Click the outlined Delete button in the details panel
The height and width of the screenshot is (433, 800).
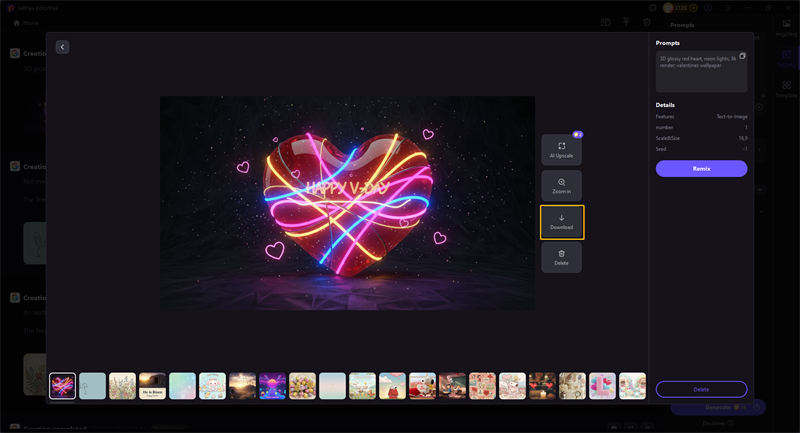coord(702,389)
